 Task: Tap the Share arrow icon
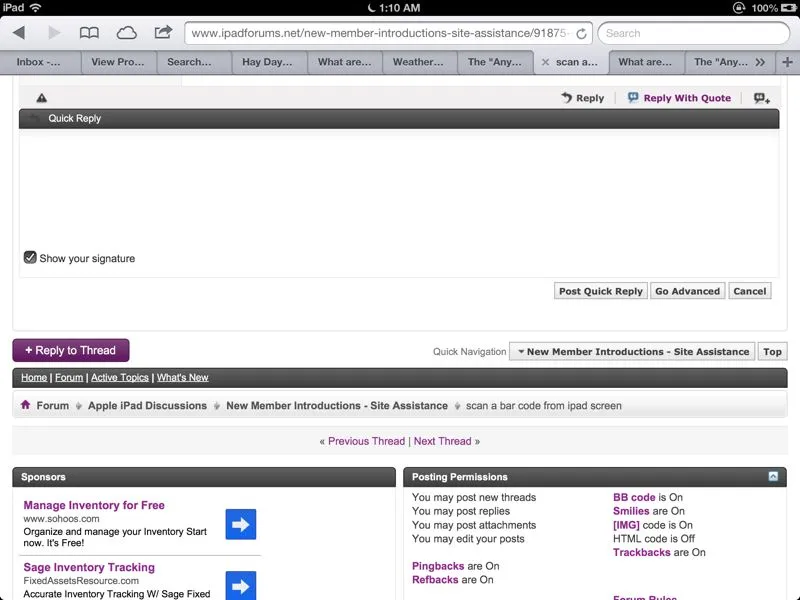(163, 33)
